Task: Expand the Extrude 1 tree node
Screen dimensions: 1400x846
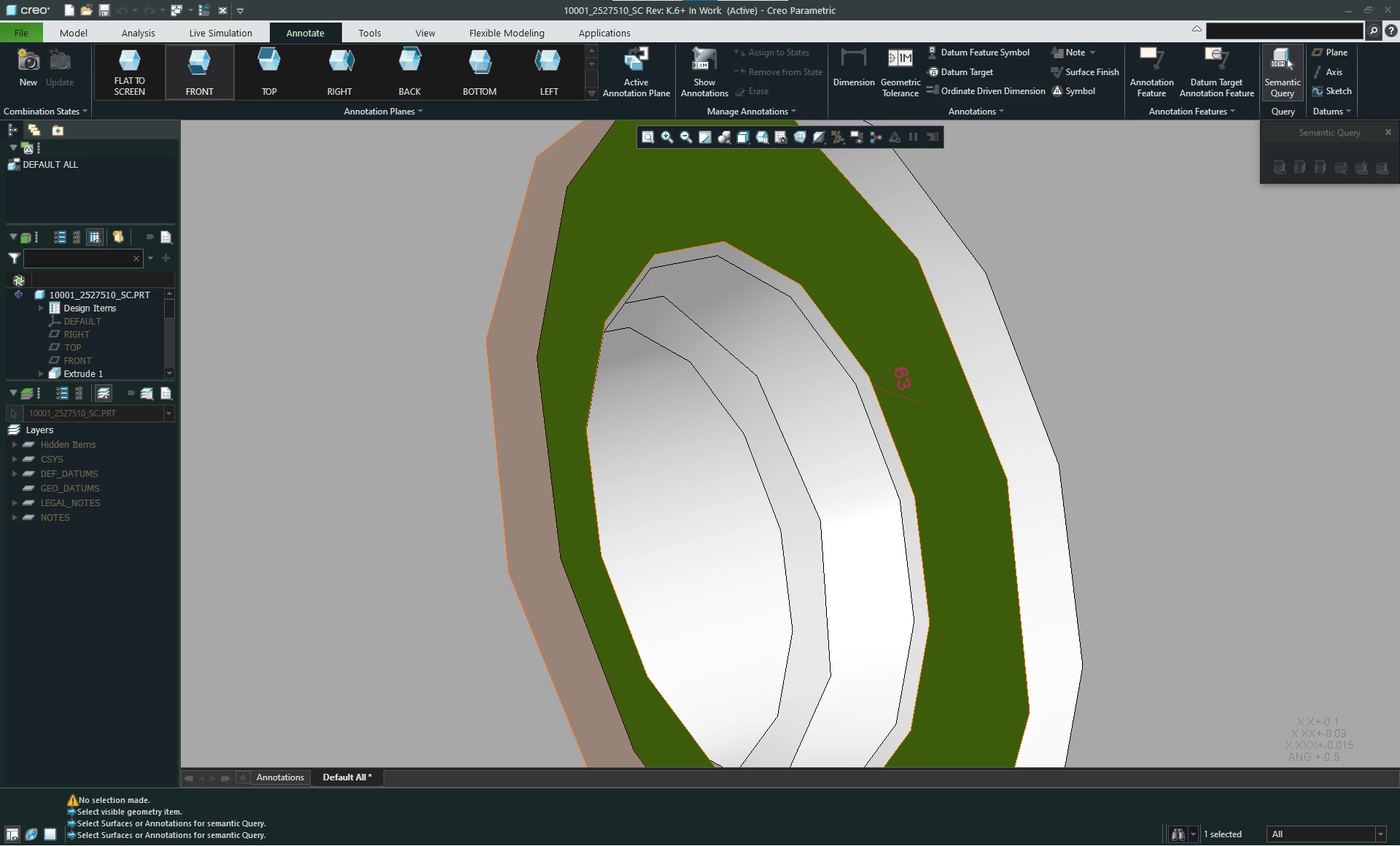Action: tap(42, 374)
